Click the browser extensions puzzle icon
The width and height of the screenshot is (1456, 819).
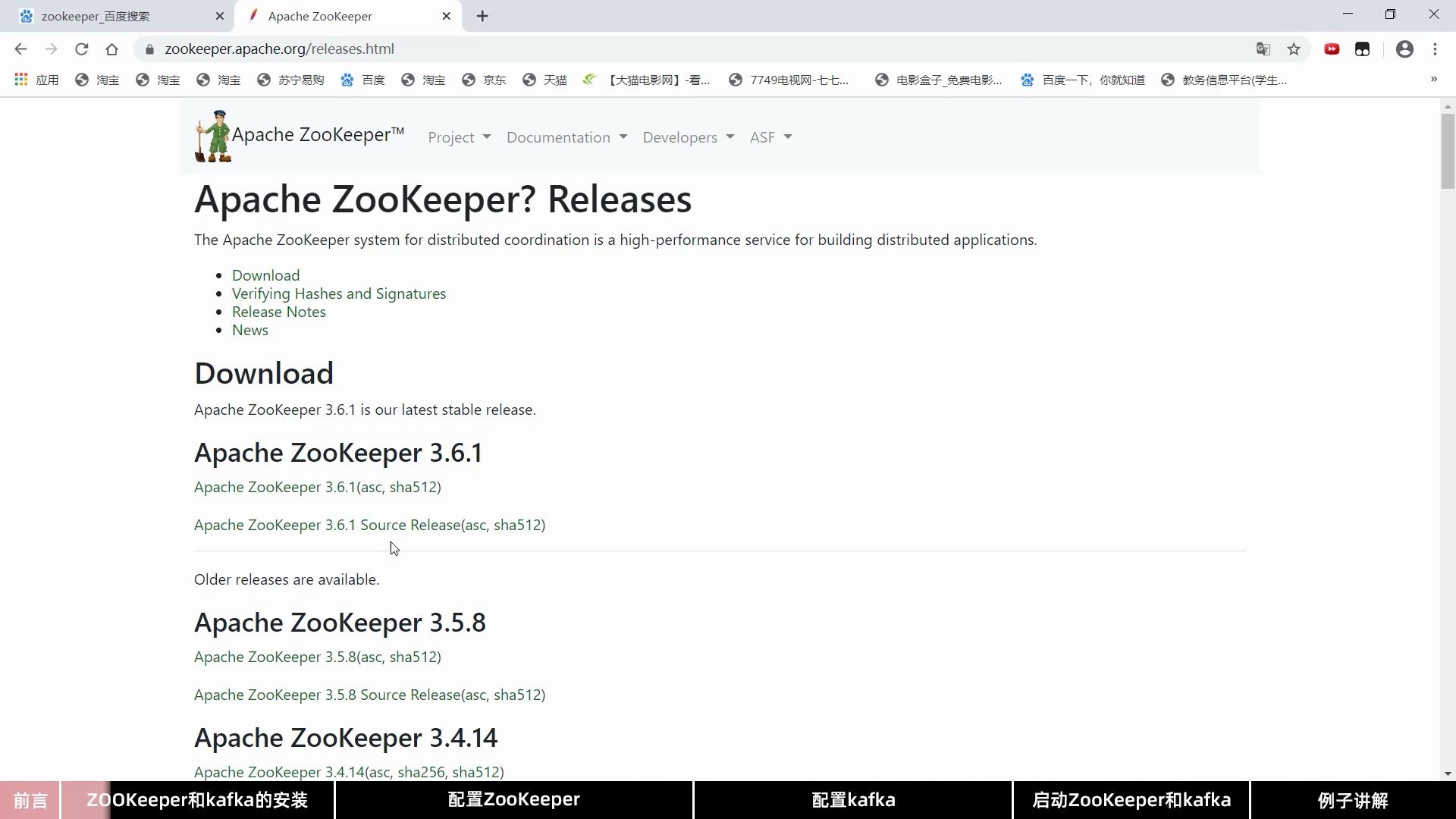coord(1363,49)
